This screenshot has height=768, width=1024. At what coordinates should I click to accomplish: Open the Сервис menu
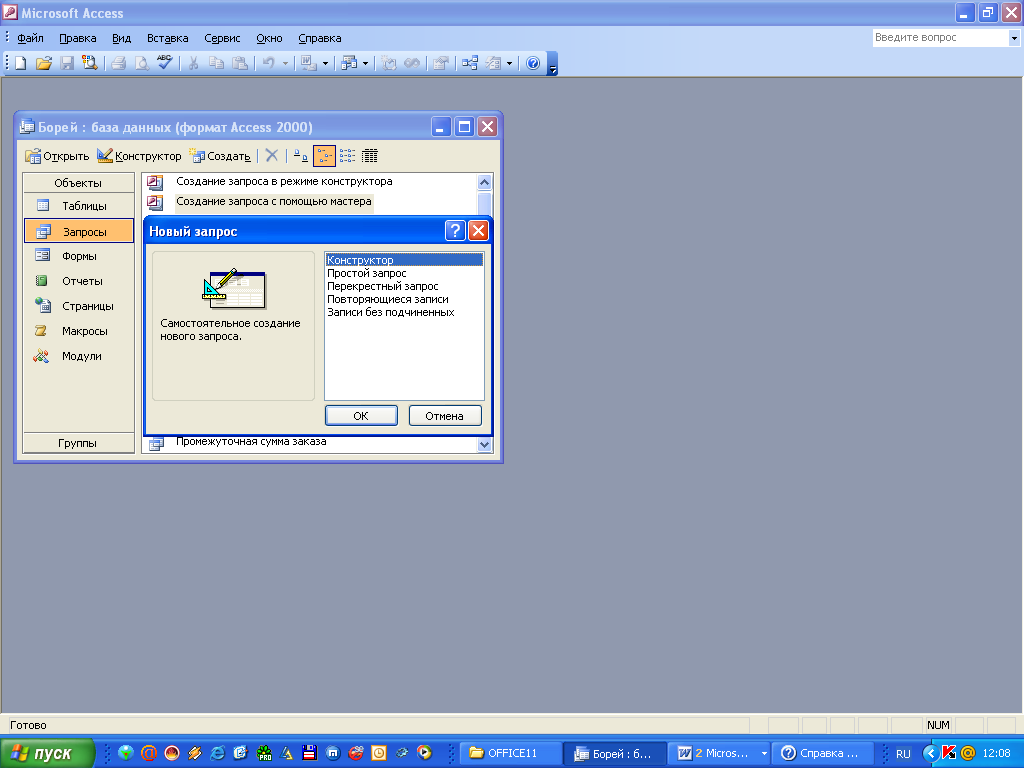[x=222, y=38]
